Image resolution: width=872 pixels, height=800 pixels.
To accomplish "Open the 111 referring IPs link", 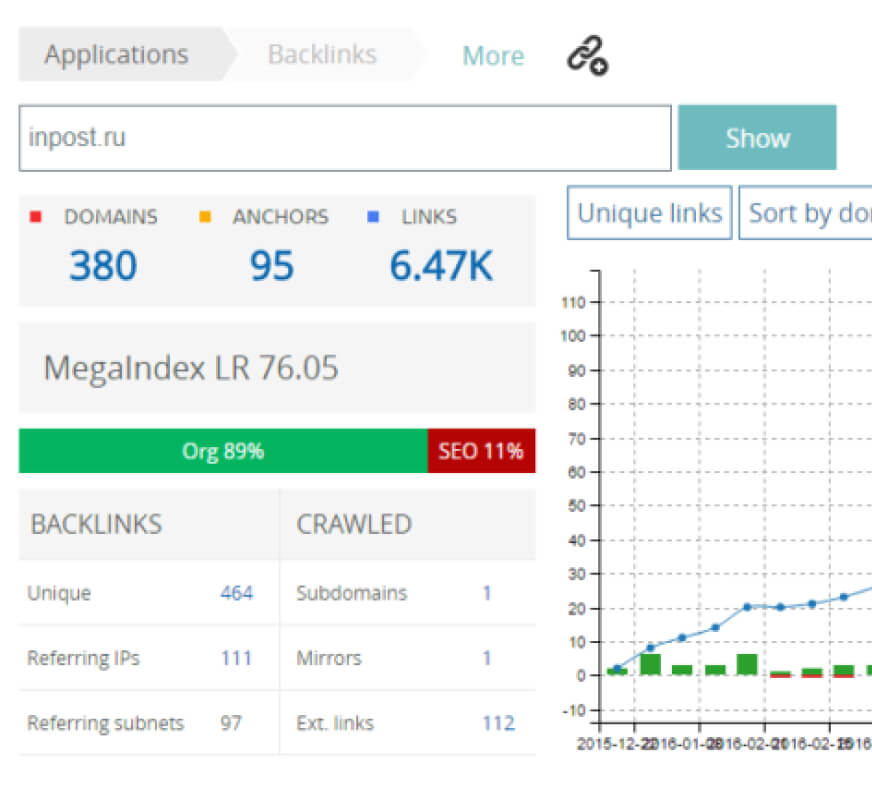I will point(236,658).
